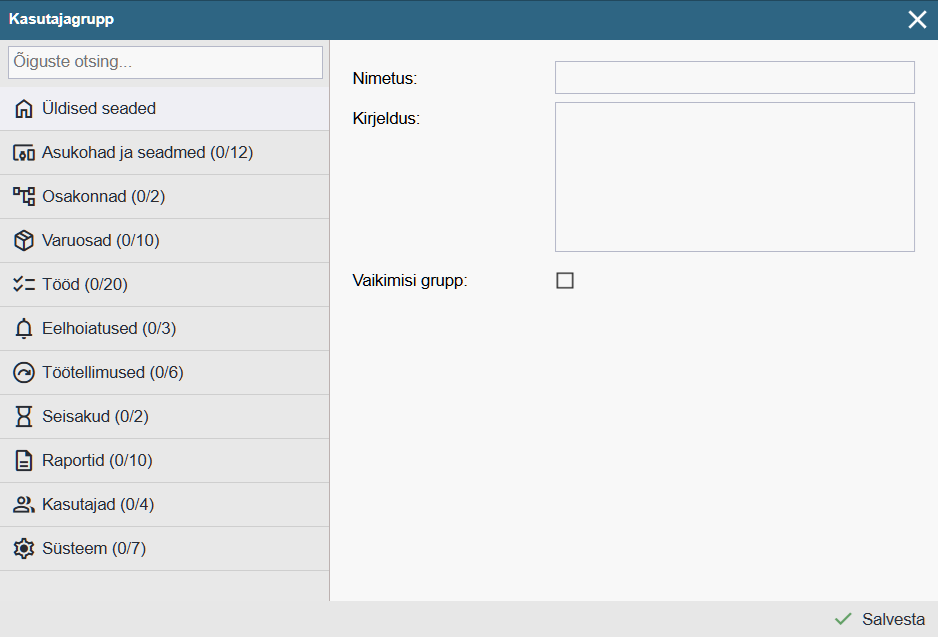Viewport: 938px width, 637px height.
Task: Click the home icon beside Üldised seaded
Action: [24, 109]
